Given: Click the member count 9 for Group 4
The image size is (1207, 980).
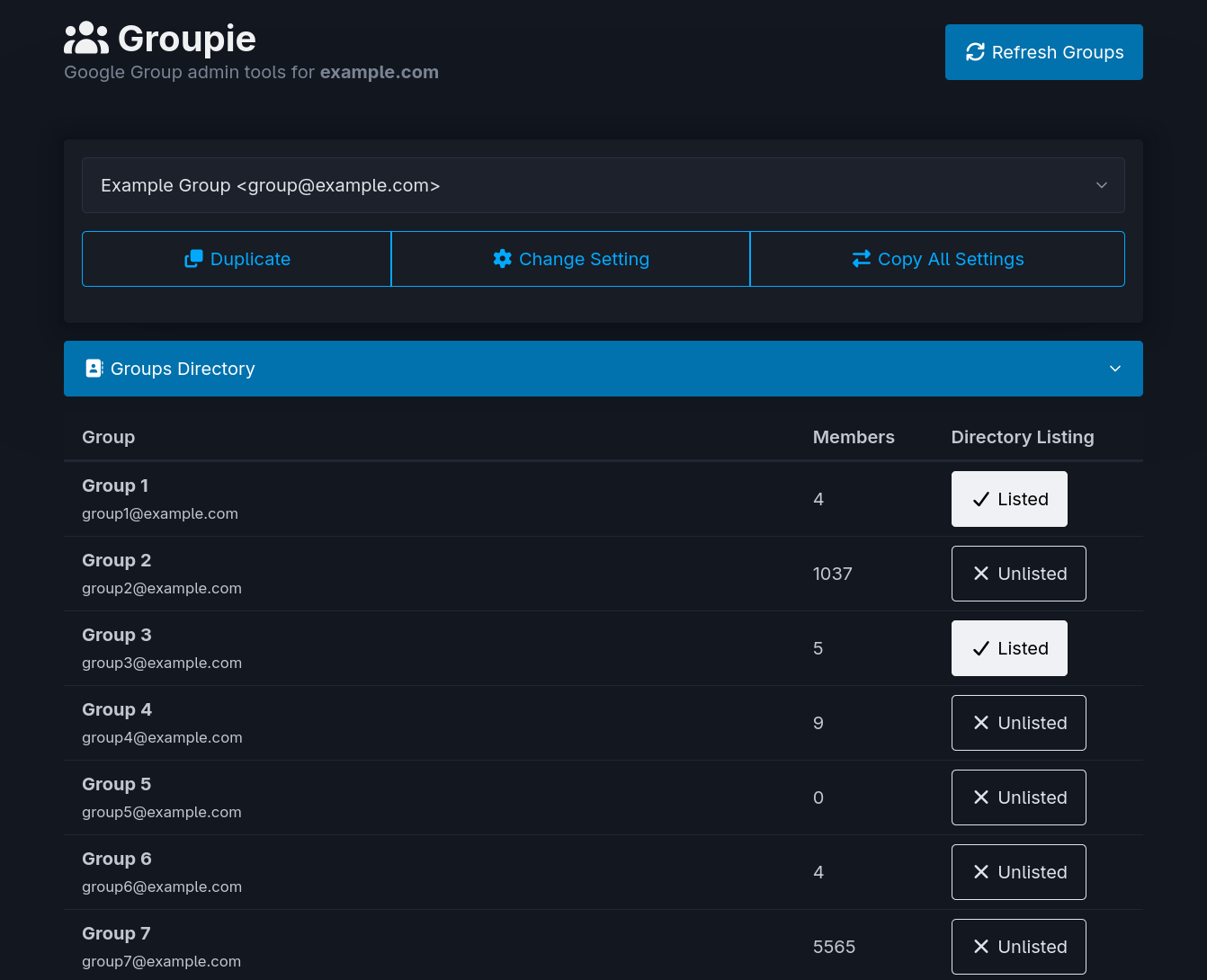Looking at the screenshot, I should [818, 723].
